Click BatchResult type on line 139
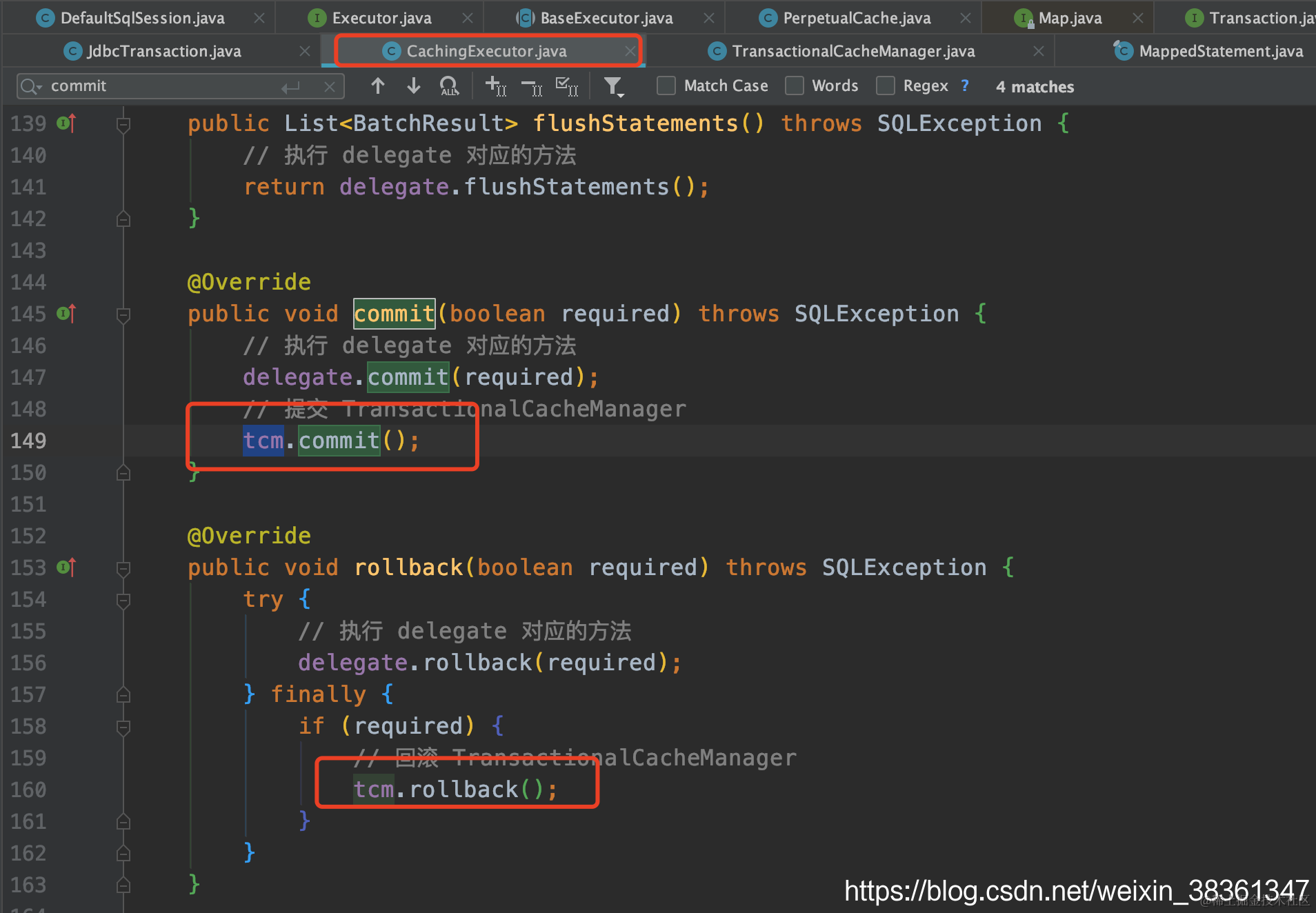 pyautogui.click(x=428, y=123)
